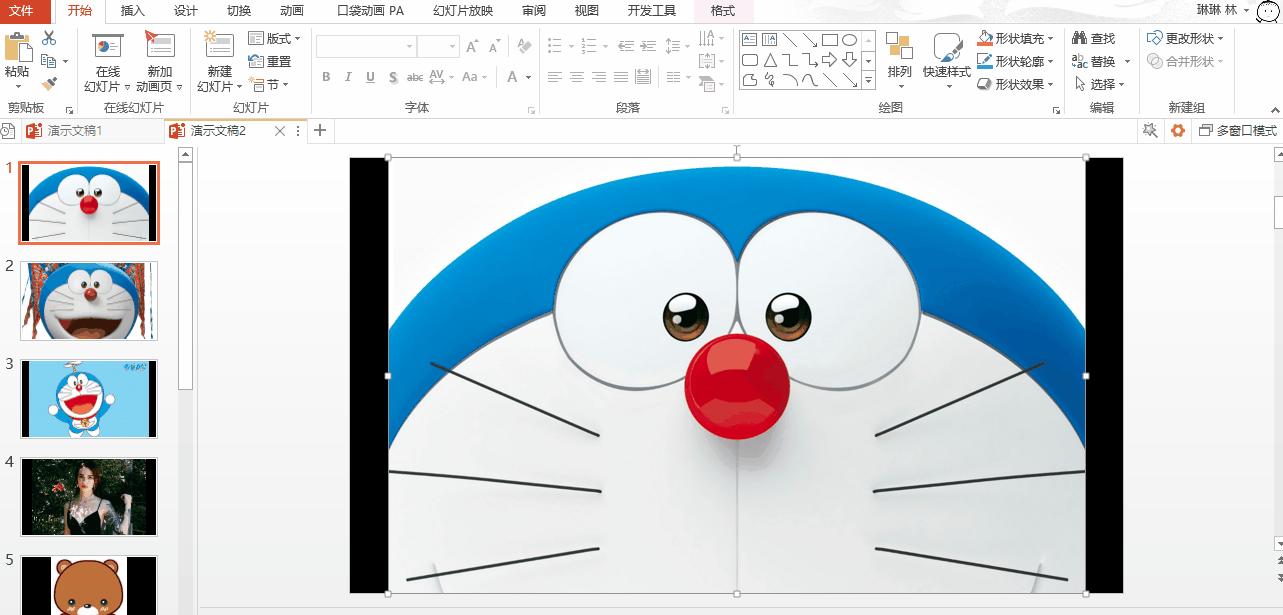
Task: Insert a rectangle from the shapes gallery
Action: tap(830, 40)
